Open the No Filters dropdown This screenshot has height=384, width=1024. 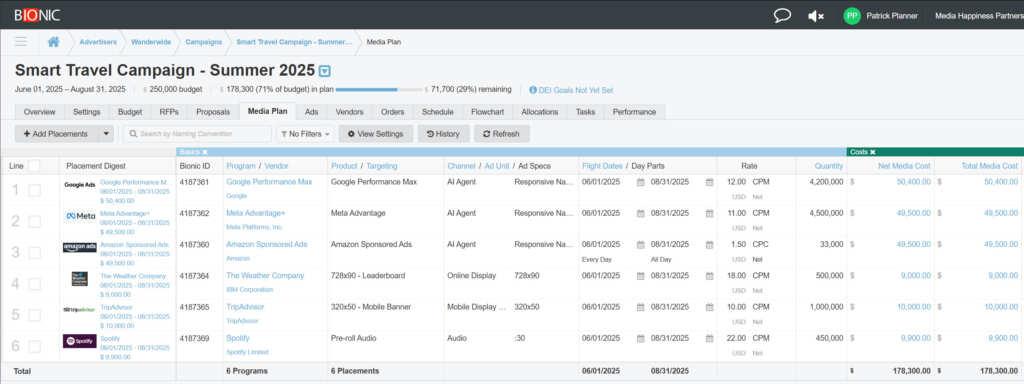pos(305,134)
